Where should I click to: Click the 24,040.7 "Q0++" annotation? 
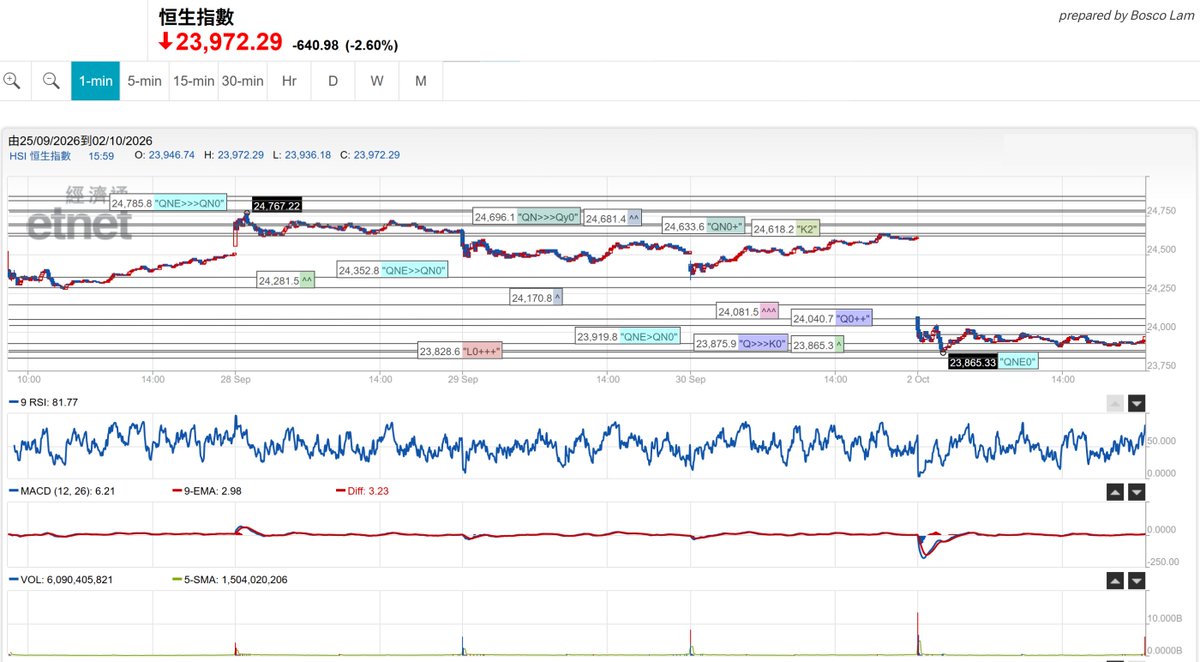(x=832, y=318)
